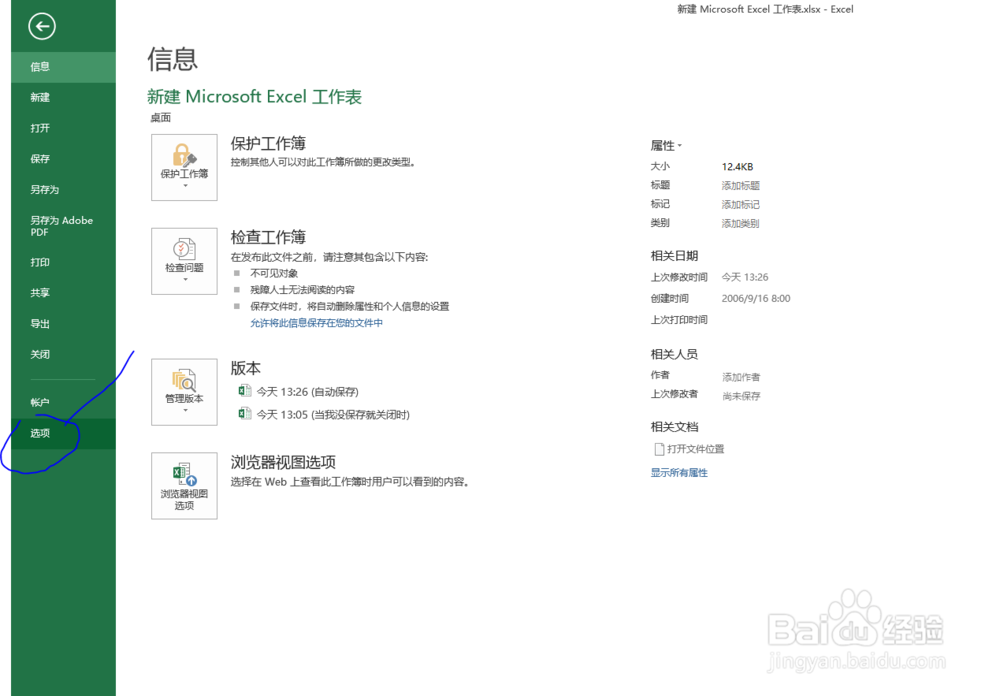The image size is (1000, 696).
Task: Click the 不可见对象 bullet item
Action: click(274, 273)
